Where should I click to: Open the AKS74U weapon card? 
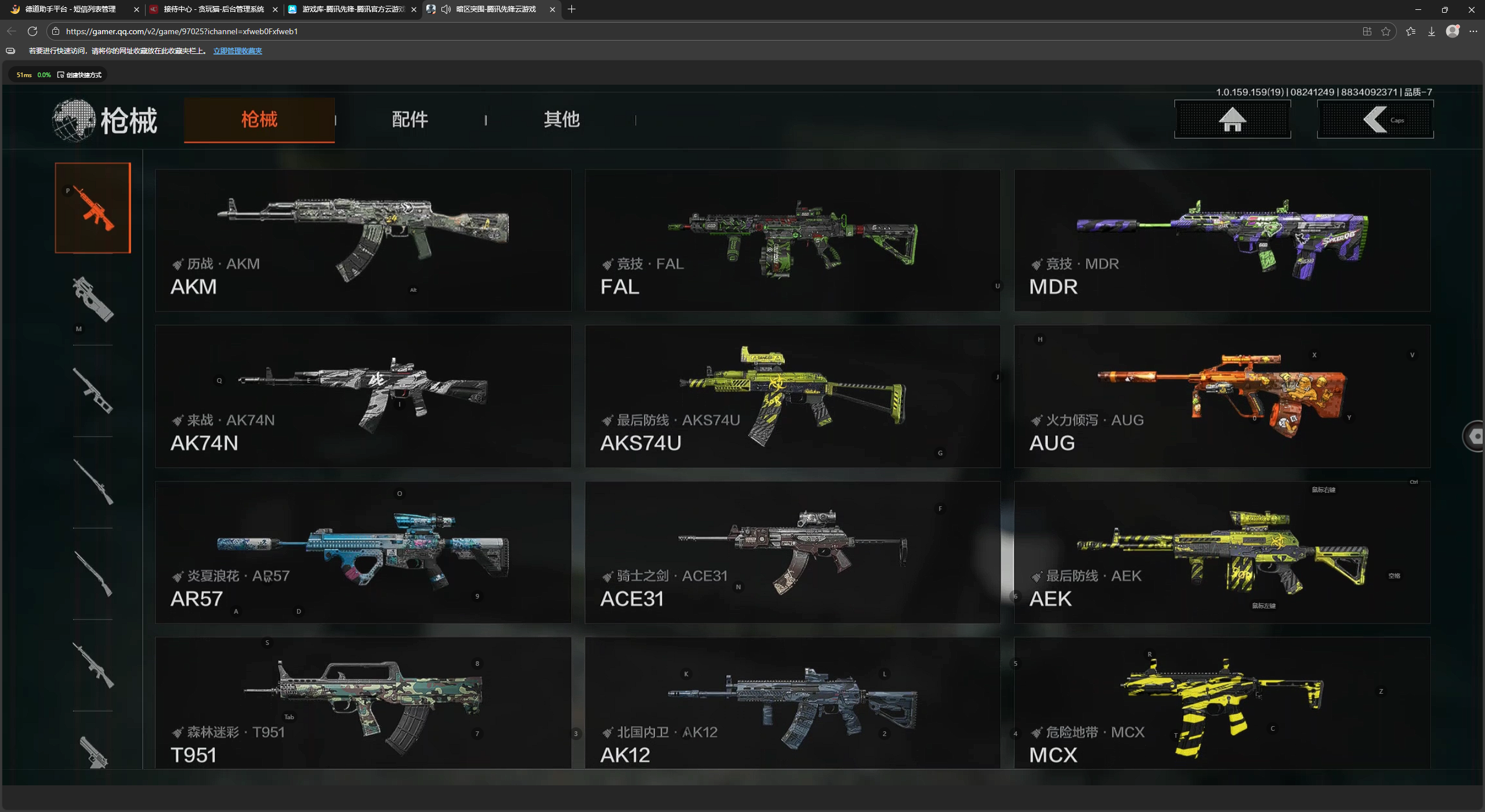tap(792, 396)
